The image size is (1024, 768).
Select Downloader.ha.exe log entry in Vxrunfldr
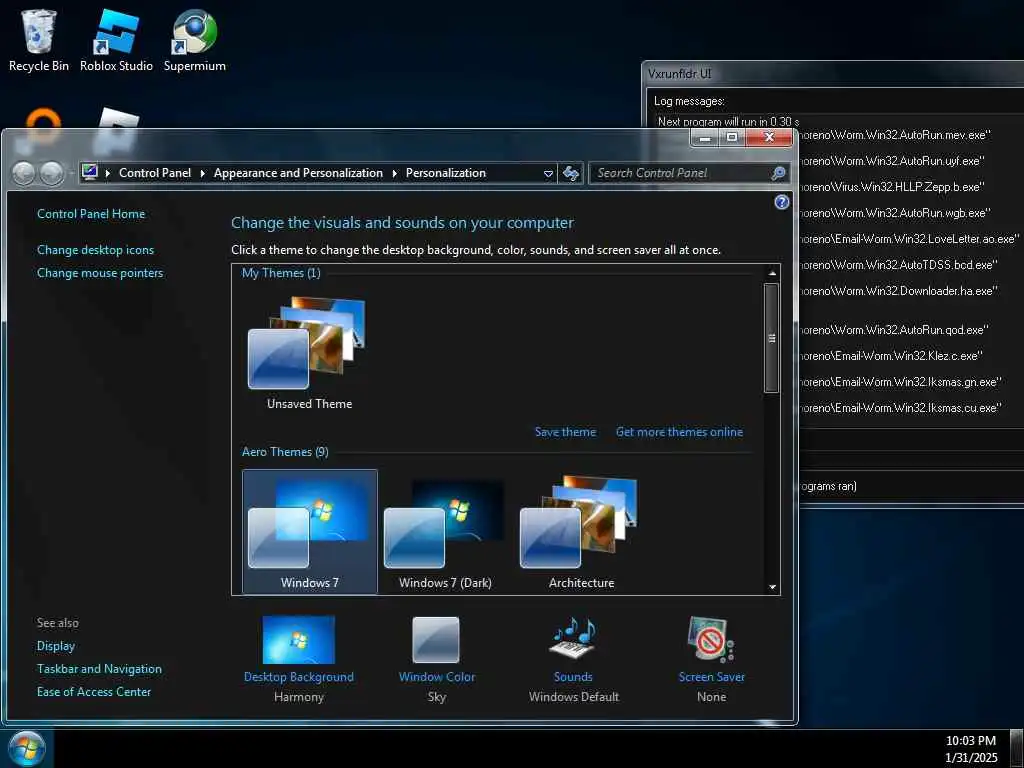[898, 291]
